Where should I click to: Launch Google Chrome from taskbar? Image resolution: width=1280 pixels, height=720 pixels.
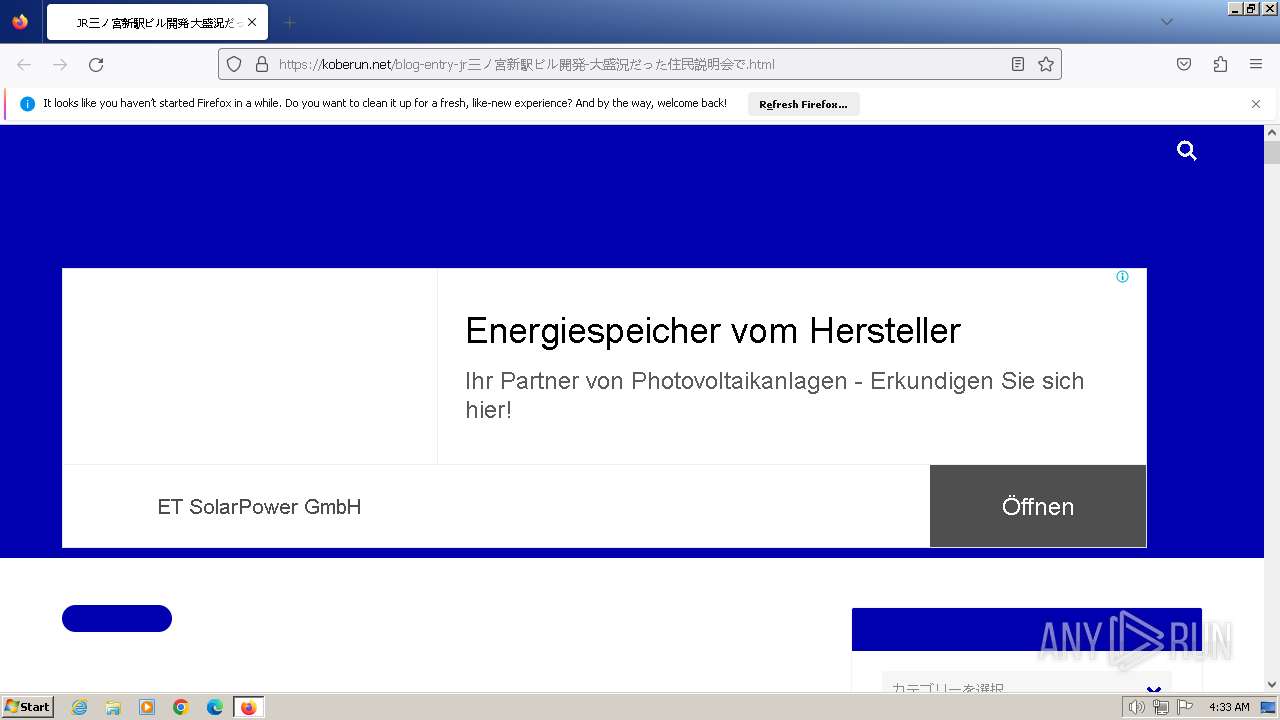[x=181, y=707]
